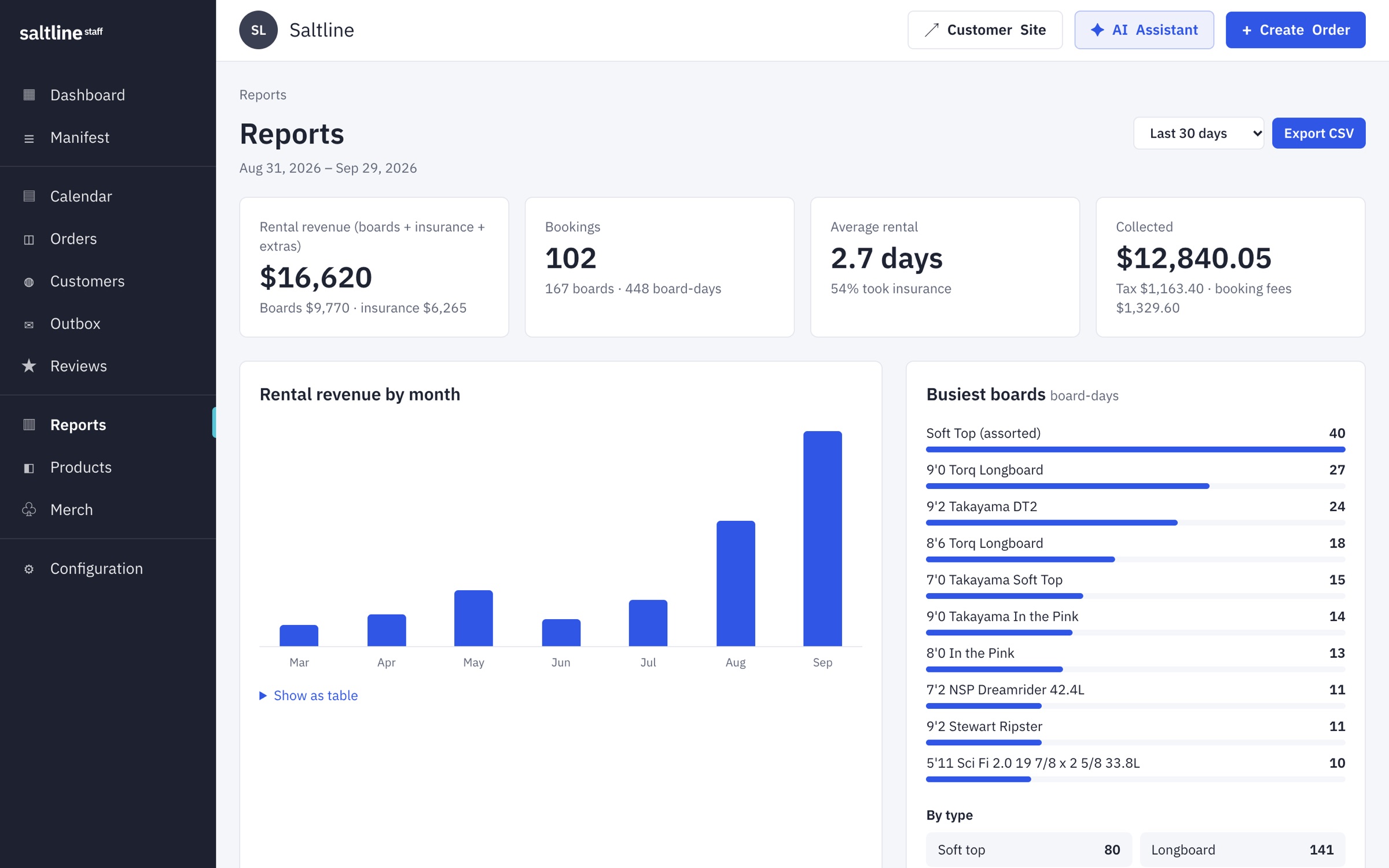This screenshot has width=1389, height=868.
Task: Export the report as CSV
Action: click(1318, 134)
